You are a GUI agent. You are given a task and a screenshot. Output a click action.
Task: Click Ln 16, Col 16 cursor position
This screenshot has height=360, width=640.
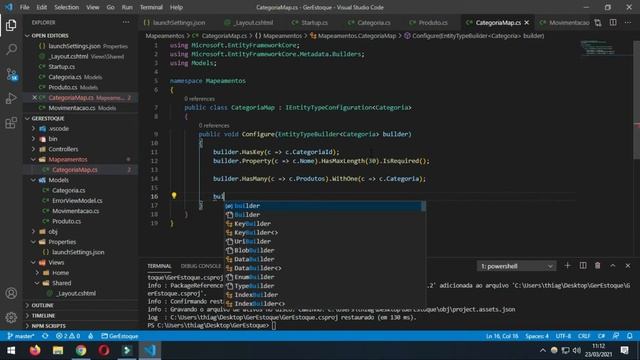point(502,336)
